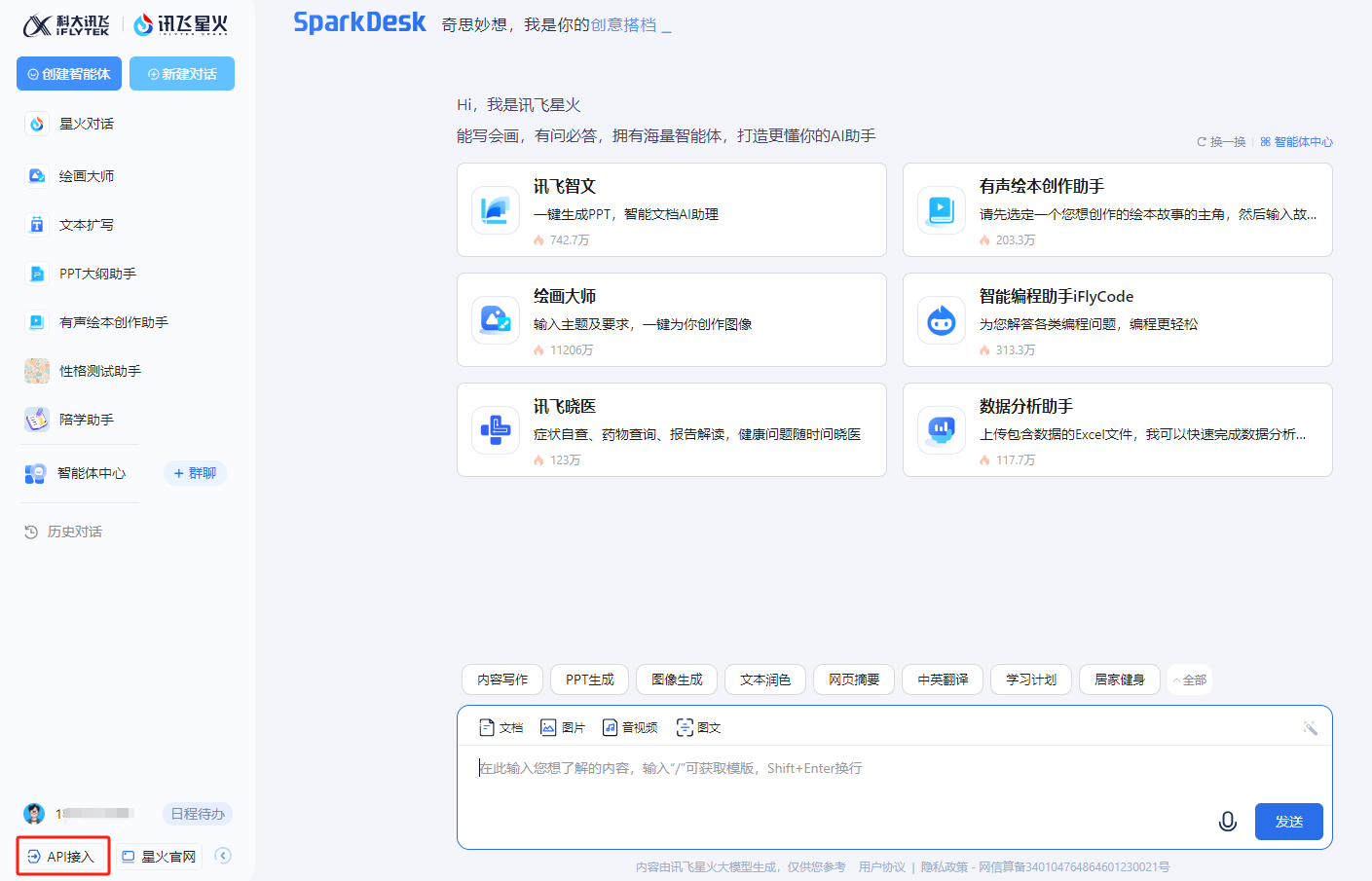Visit 星火官网
Image resolution: width=1372 pixels, height=881 pixels.
pos(159,857)
